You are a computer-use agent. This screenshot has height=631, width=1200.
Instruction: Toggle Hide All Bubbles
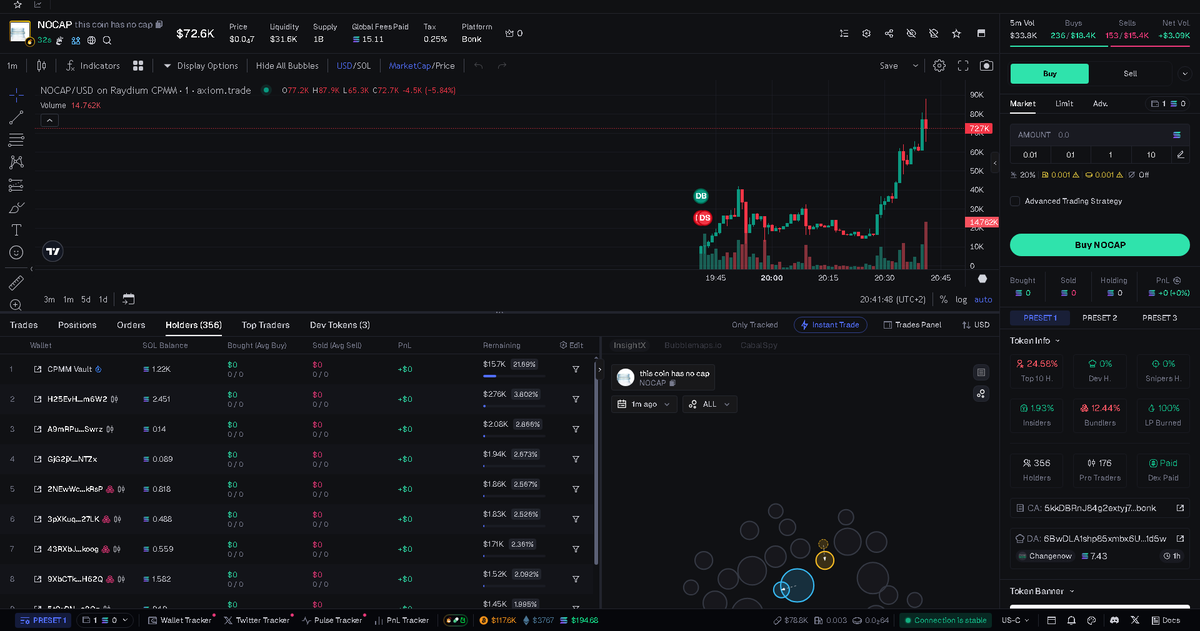click(x=287, y=66)
